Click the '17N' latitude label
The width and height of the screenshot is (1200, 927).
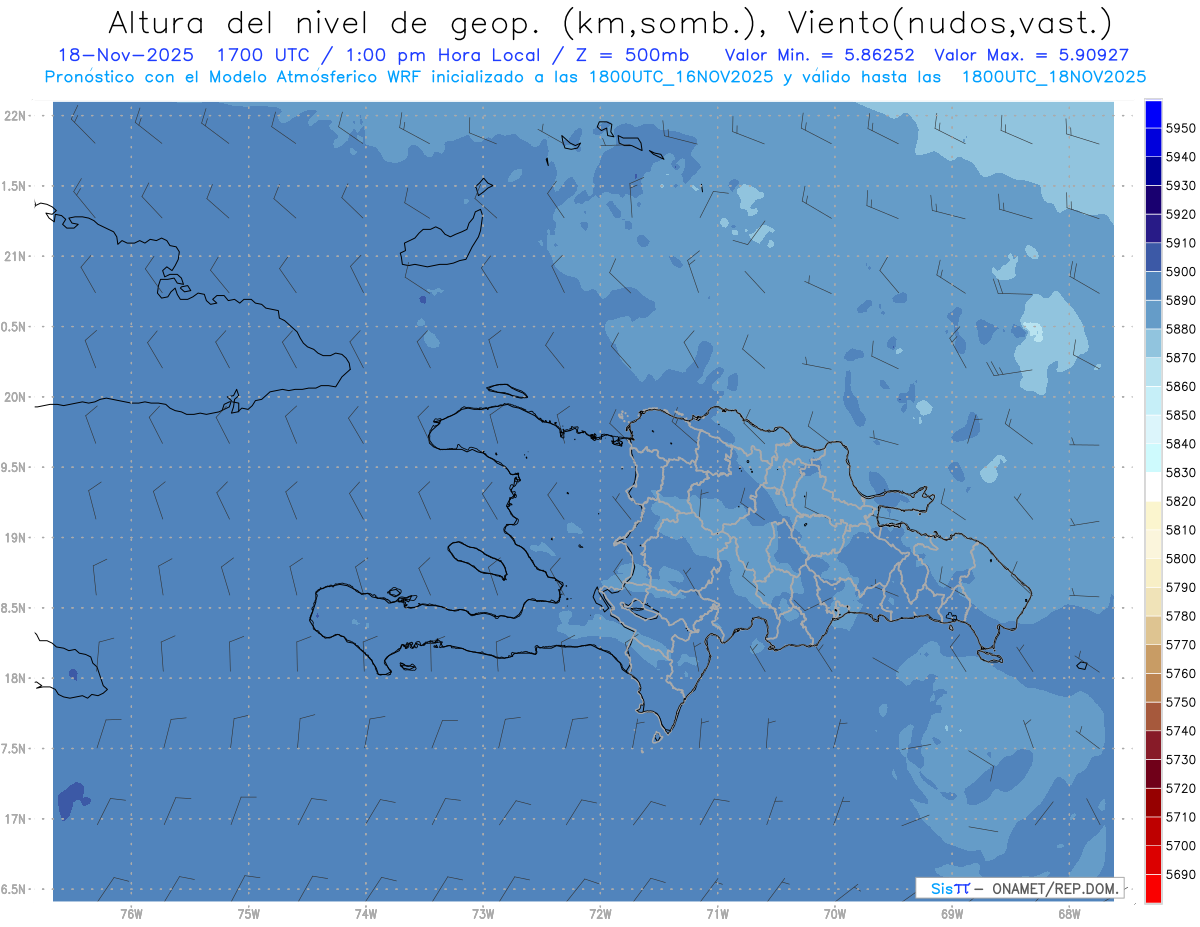point(15,819)
